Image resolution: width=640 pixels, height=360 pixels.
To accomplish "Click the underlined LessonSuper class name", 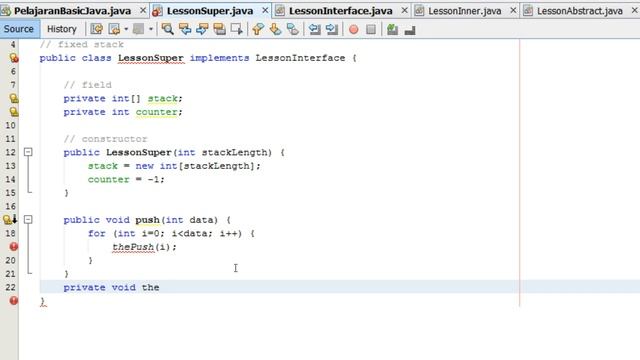I will [151, 58].
